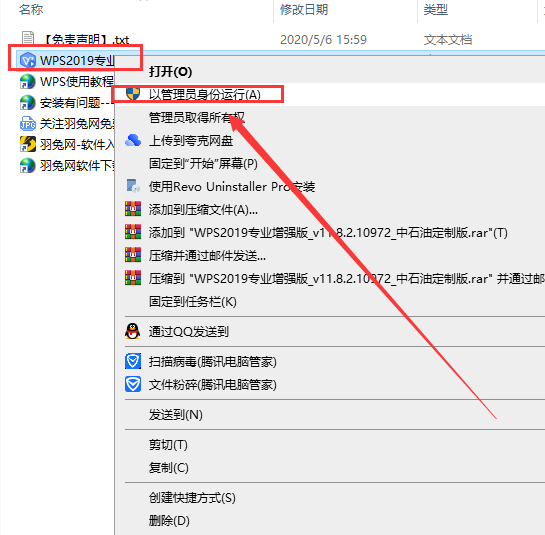Pick 固定到"开始"屏幕(P)
The image size is (545, 535).
coord(203,163)
